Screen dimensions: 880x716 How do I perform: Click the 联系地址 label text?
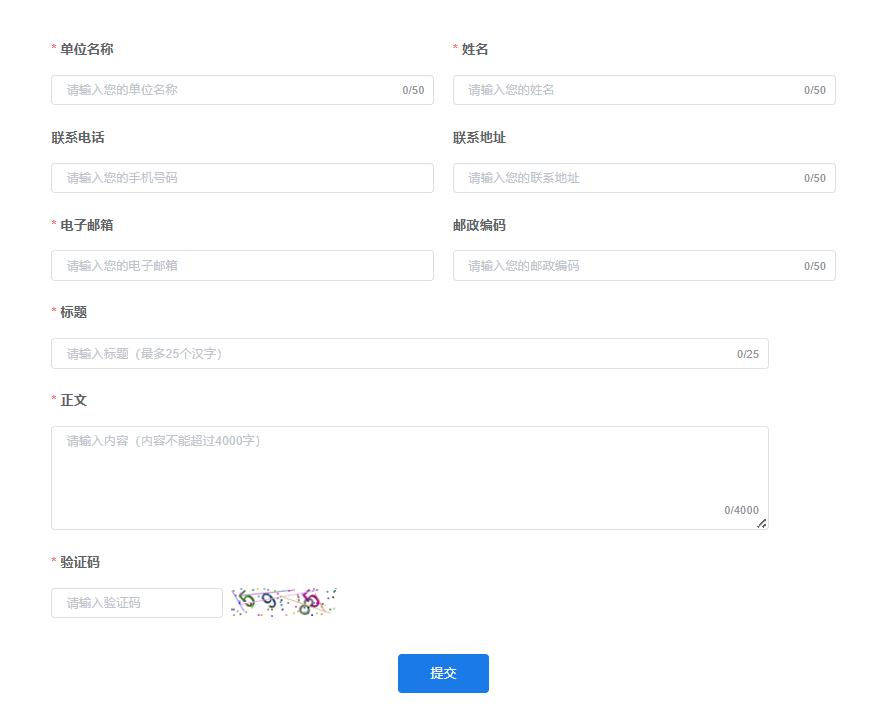click(479, 137)
